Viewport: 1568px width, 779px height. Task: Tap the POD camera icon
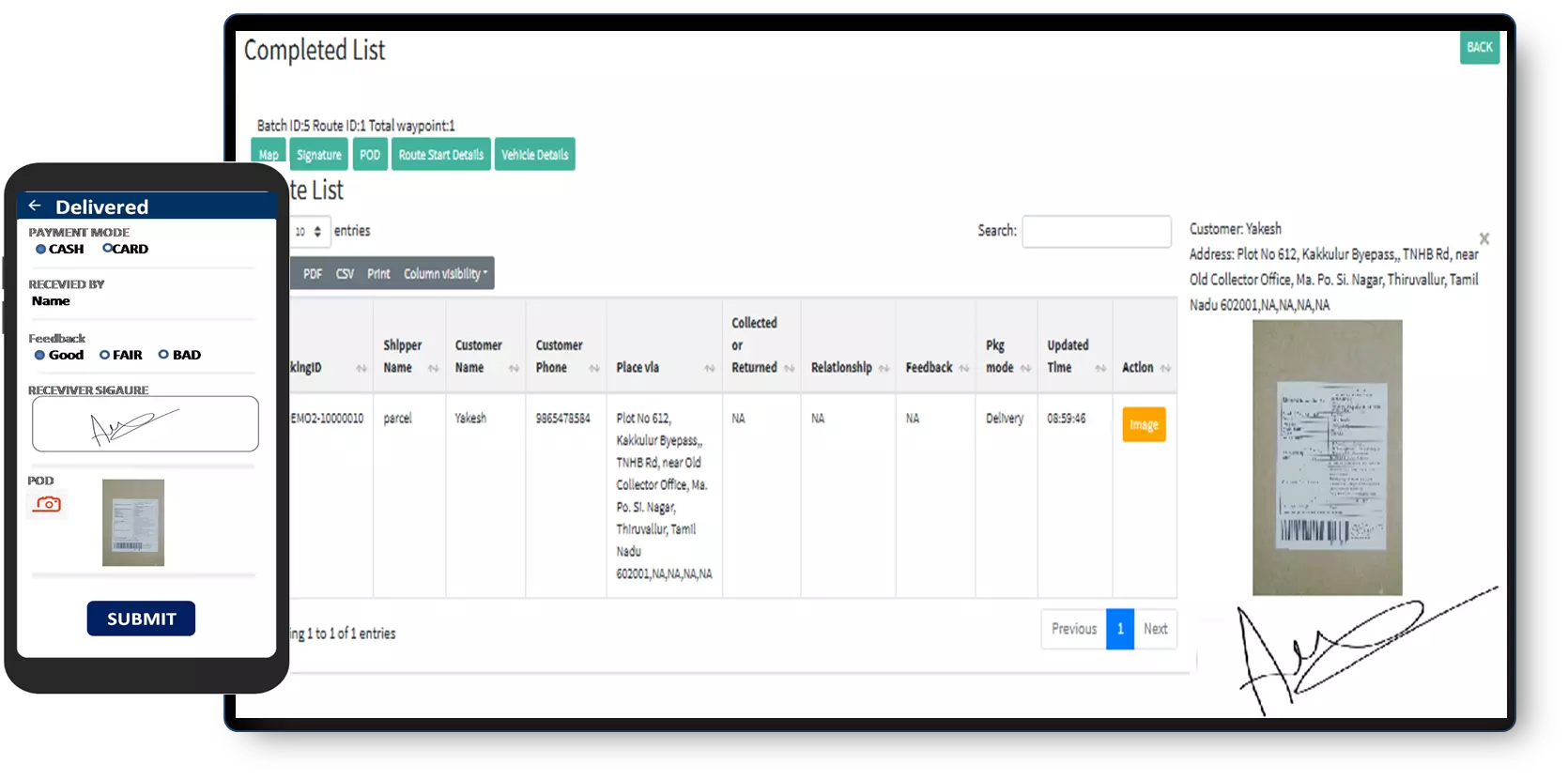tap(47, 504)
